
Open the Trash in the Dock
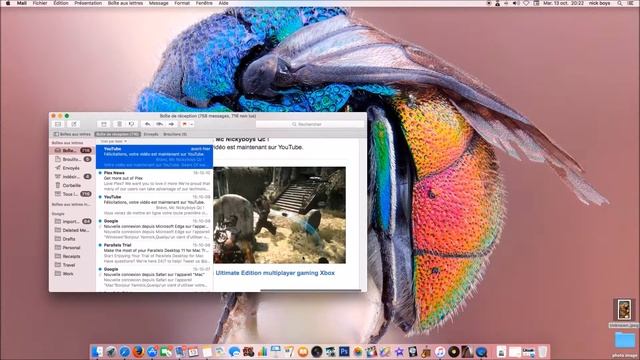pos(542,351)
